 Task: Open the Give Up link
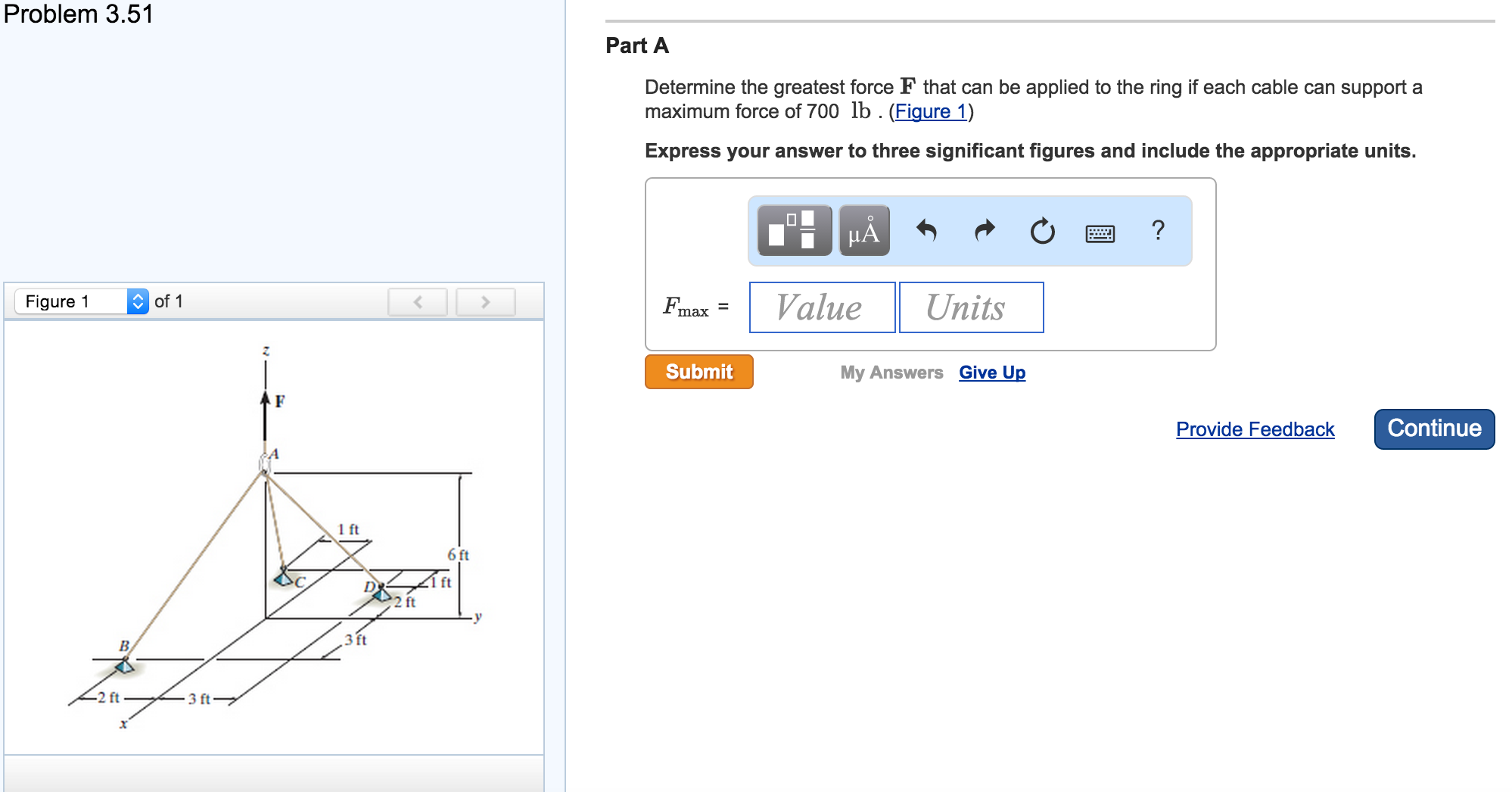[992, 373]
